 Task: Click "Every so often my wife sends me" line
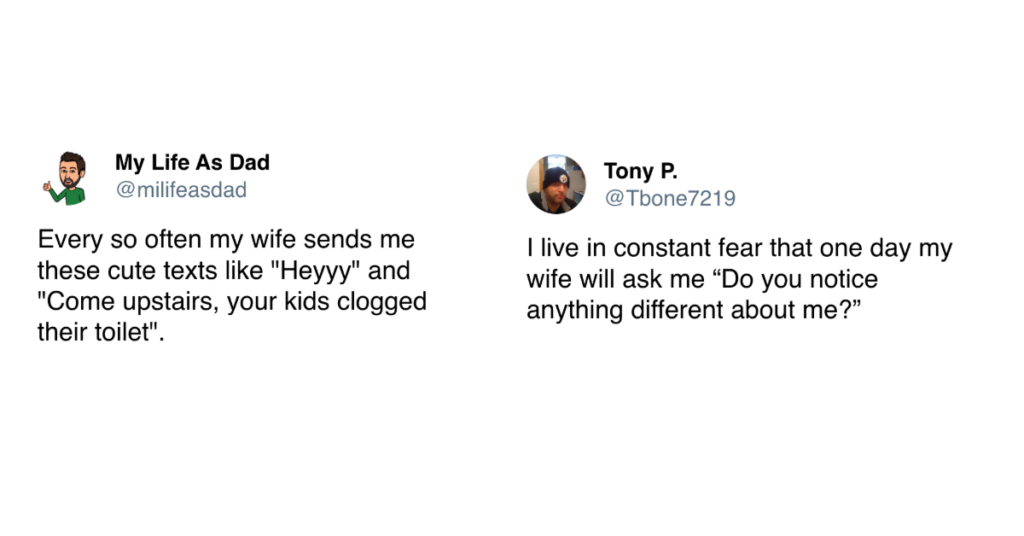226,240
